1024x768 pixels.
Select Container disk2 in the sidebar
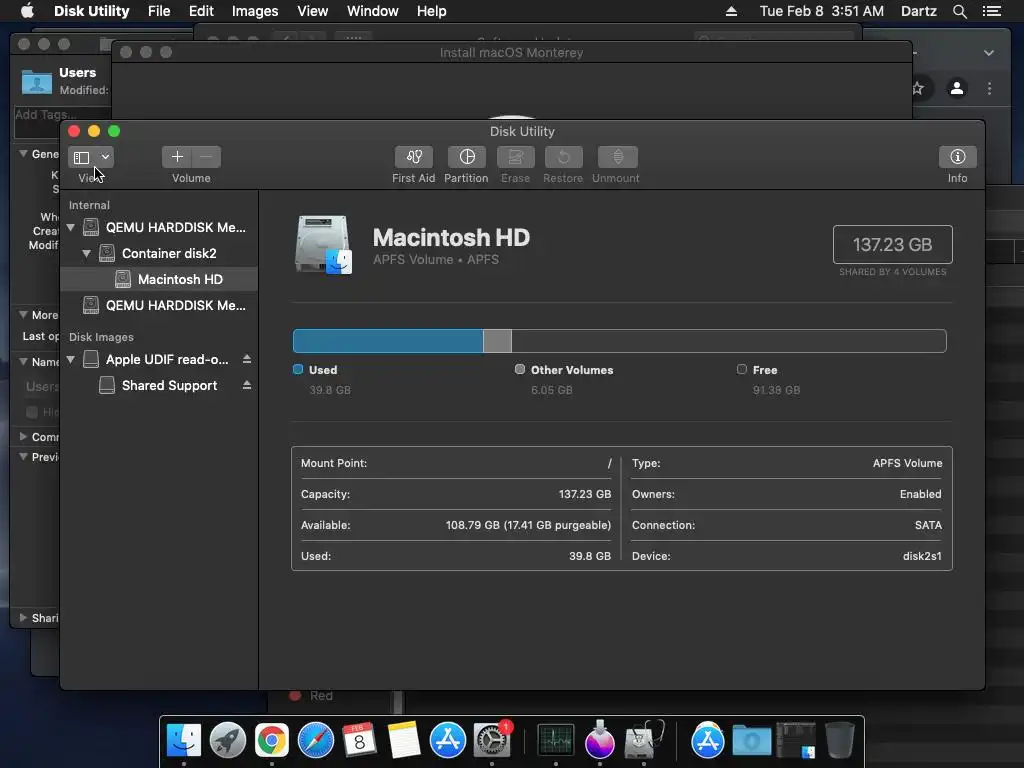point(159,253)
